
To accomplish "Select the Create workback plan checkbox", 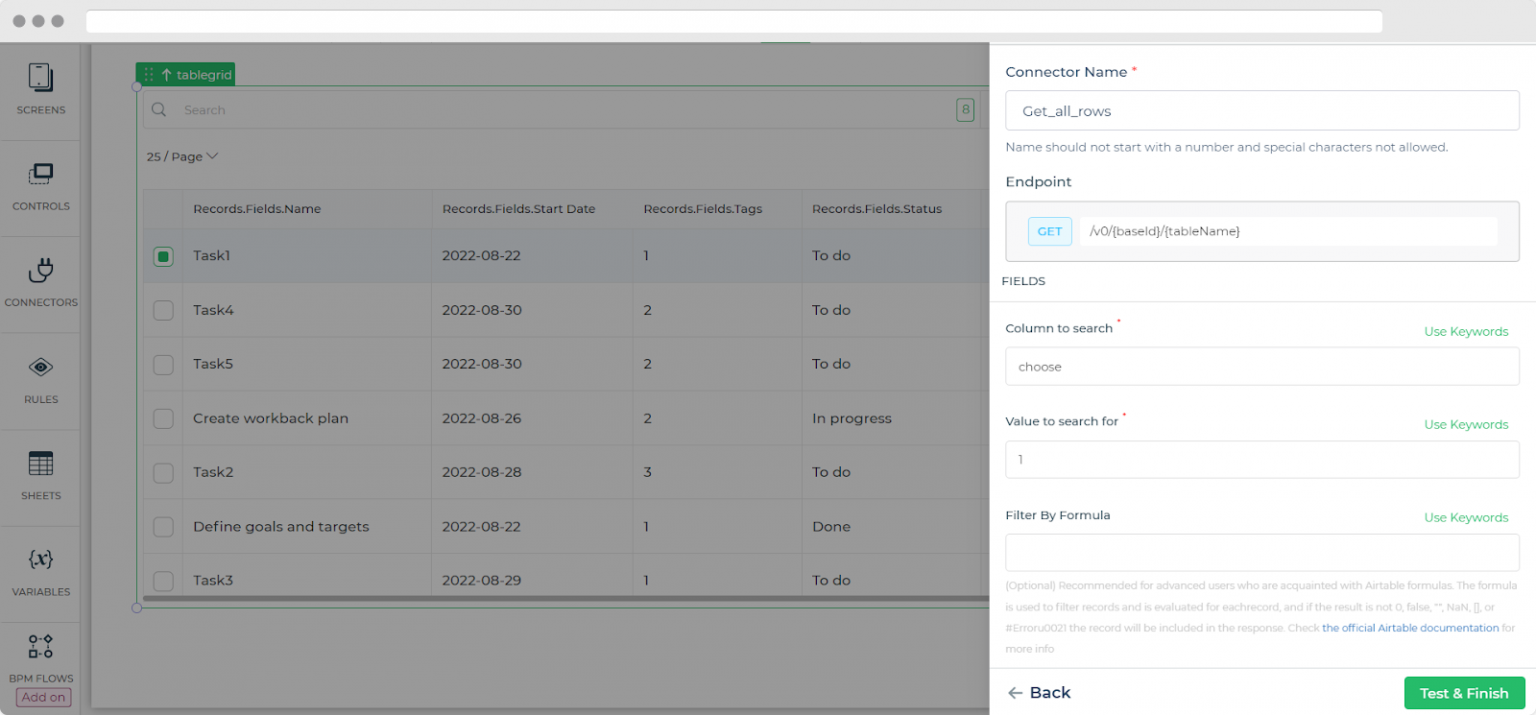I will click(163, 418).
